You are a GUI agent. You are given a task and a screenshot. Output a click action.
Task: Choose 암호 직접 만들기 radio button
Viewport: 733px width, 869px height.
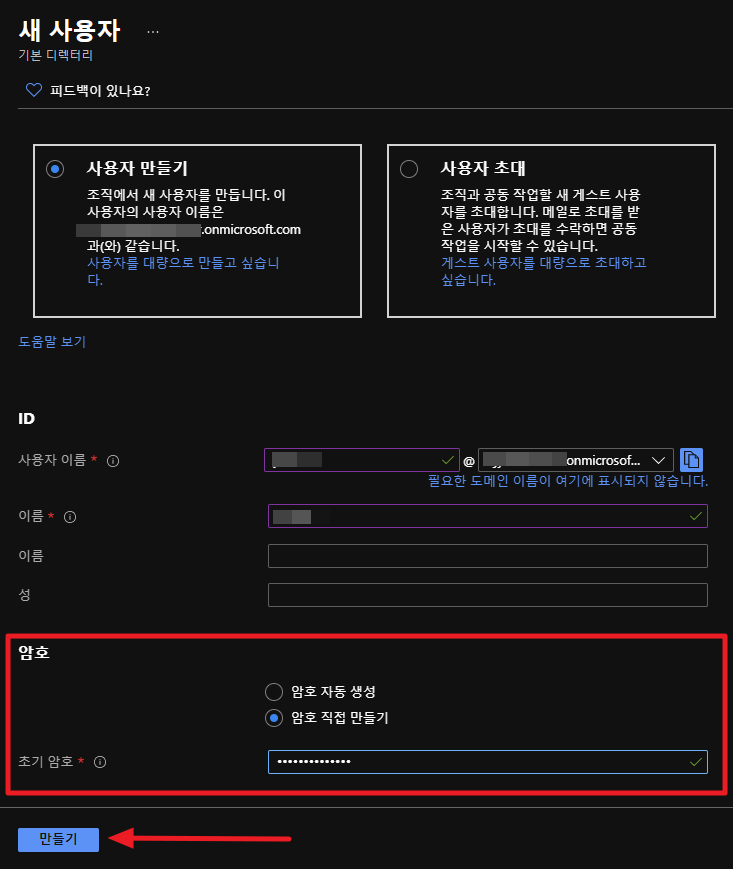tap(274, 718)
